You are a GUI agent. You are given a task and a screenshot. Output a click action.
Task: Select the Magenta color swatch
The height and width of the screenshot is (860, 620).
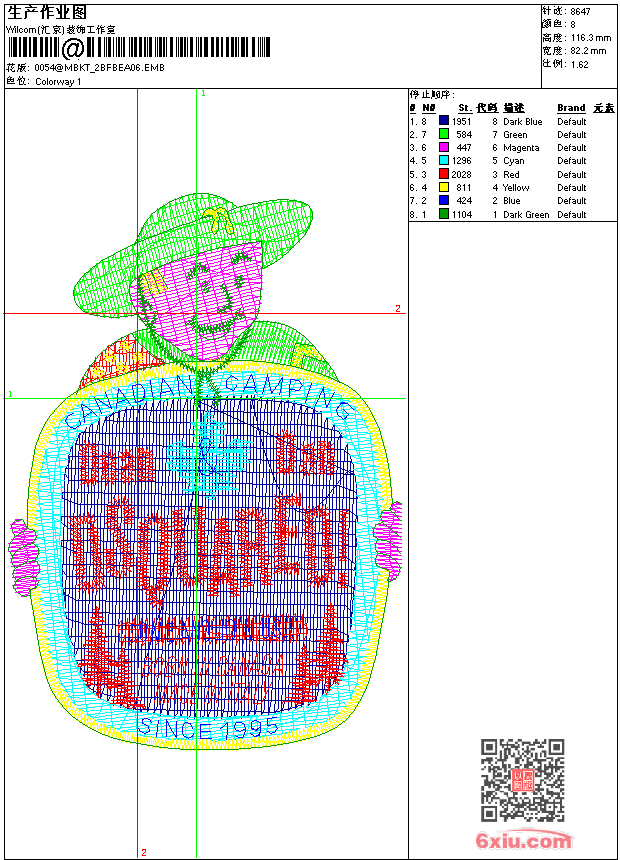pos(444,147)
